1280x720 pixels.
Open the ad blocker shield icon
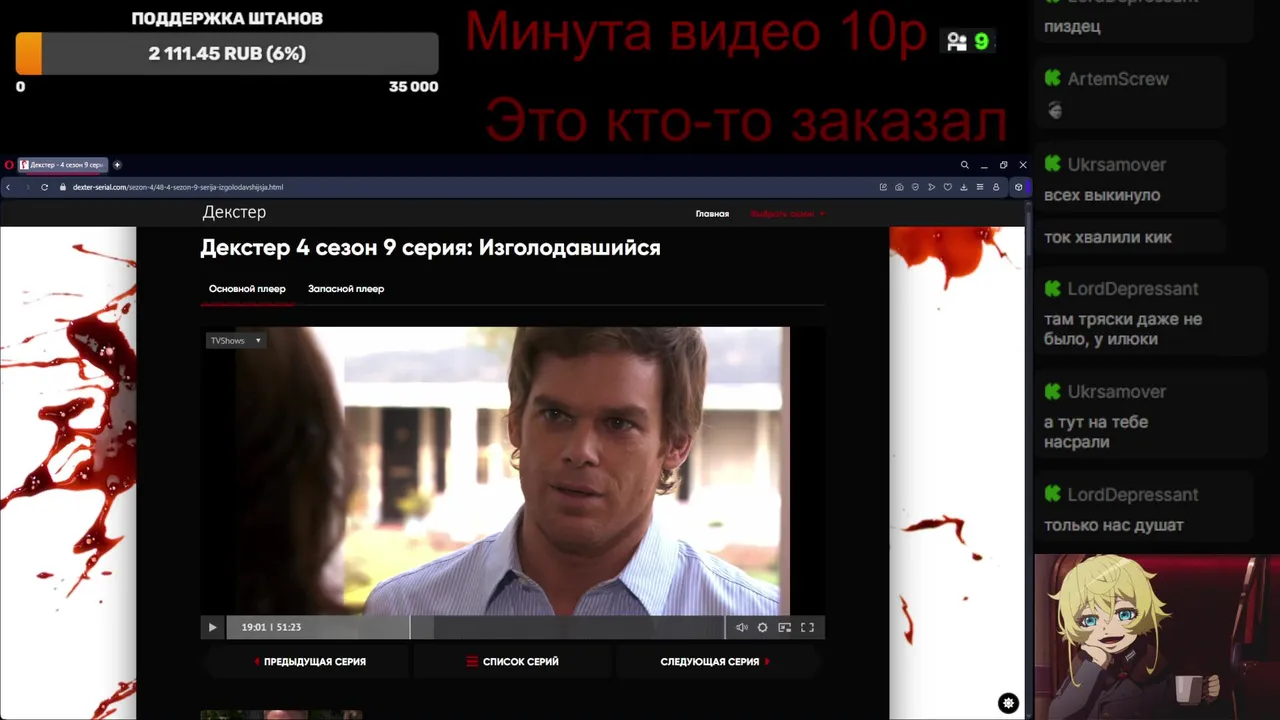point(915,187)
